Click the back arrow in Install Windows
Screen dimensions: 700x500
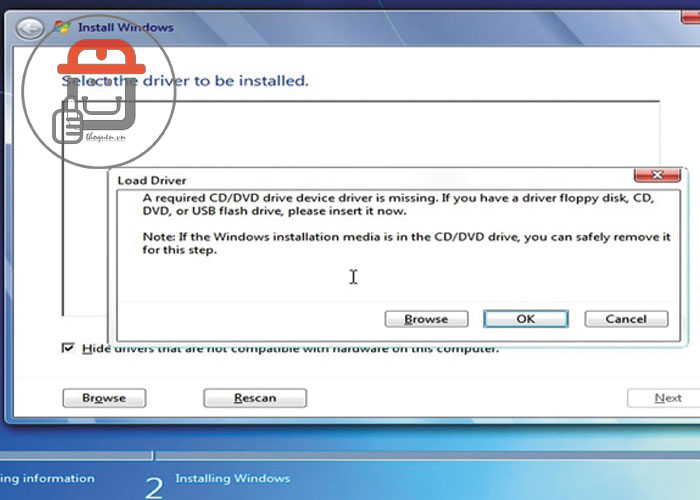coord(30,29)
